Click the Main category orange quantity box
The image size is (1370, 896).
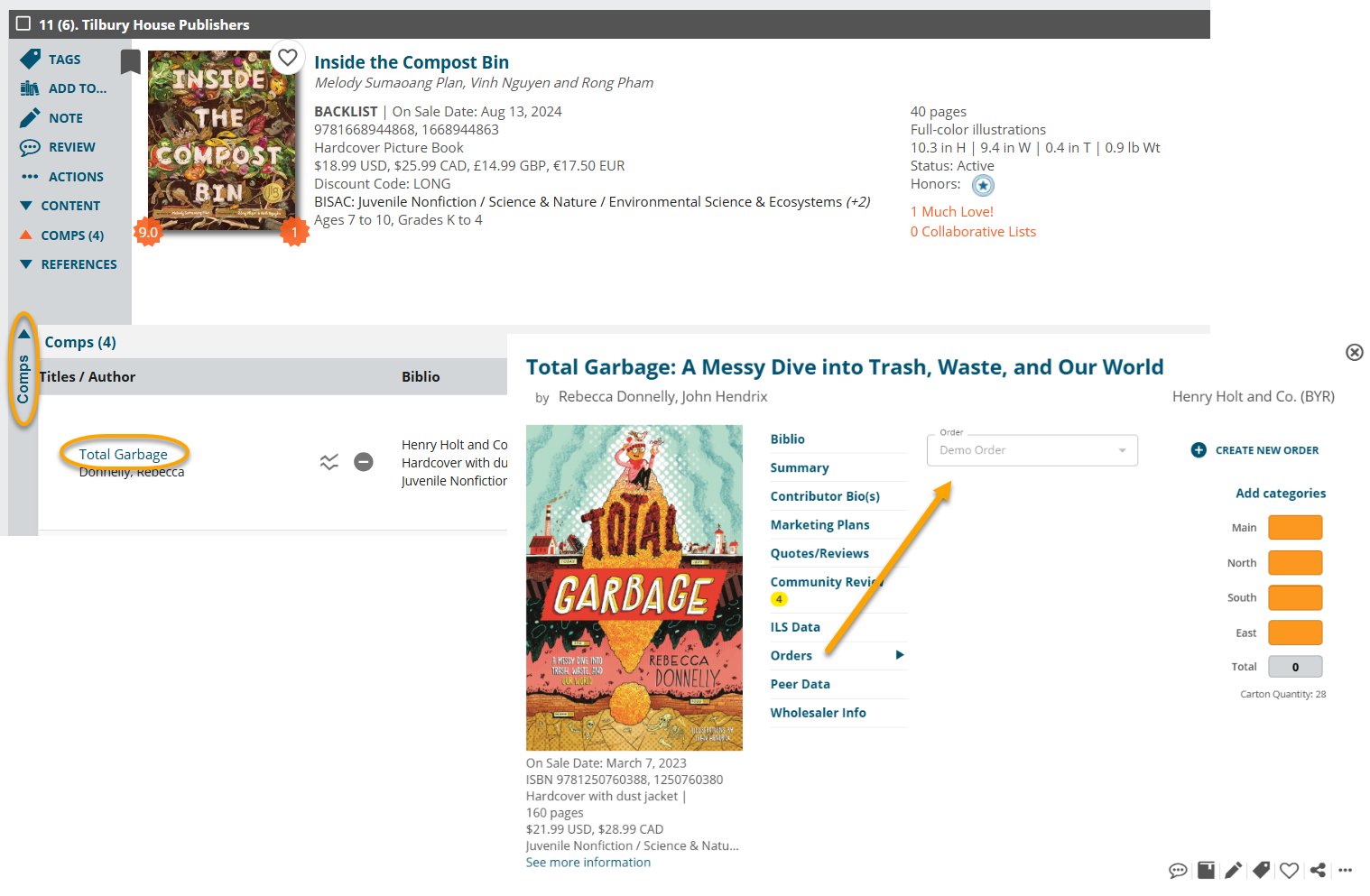click(1294, 528)
